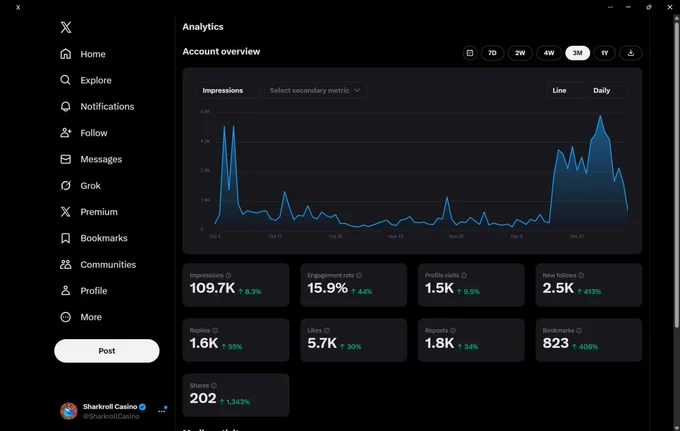Click info icon next to Bookmarks card
This screenshot has height=431, width=680.
[579, 330]
